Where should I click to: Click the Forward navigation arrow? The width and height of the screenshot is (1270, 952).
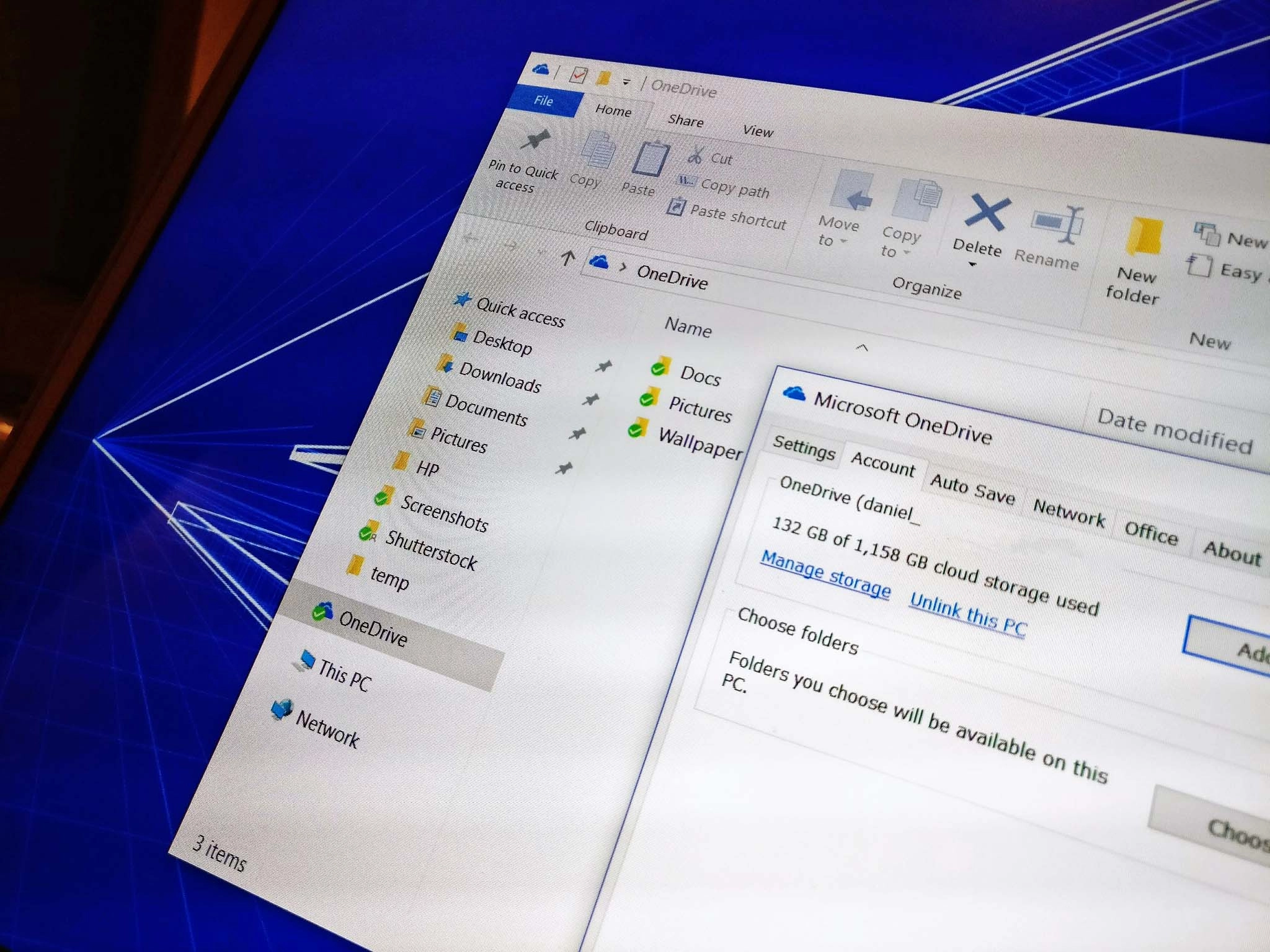pos(510,246)
